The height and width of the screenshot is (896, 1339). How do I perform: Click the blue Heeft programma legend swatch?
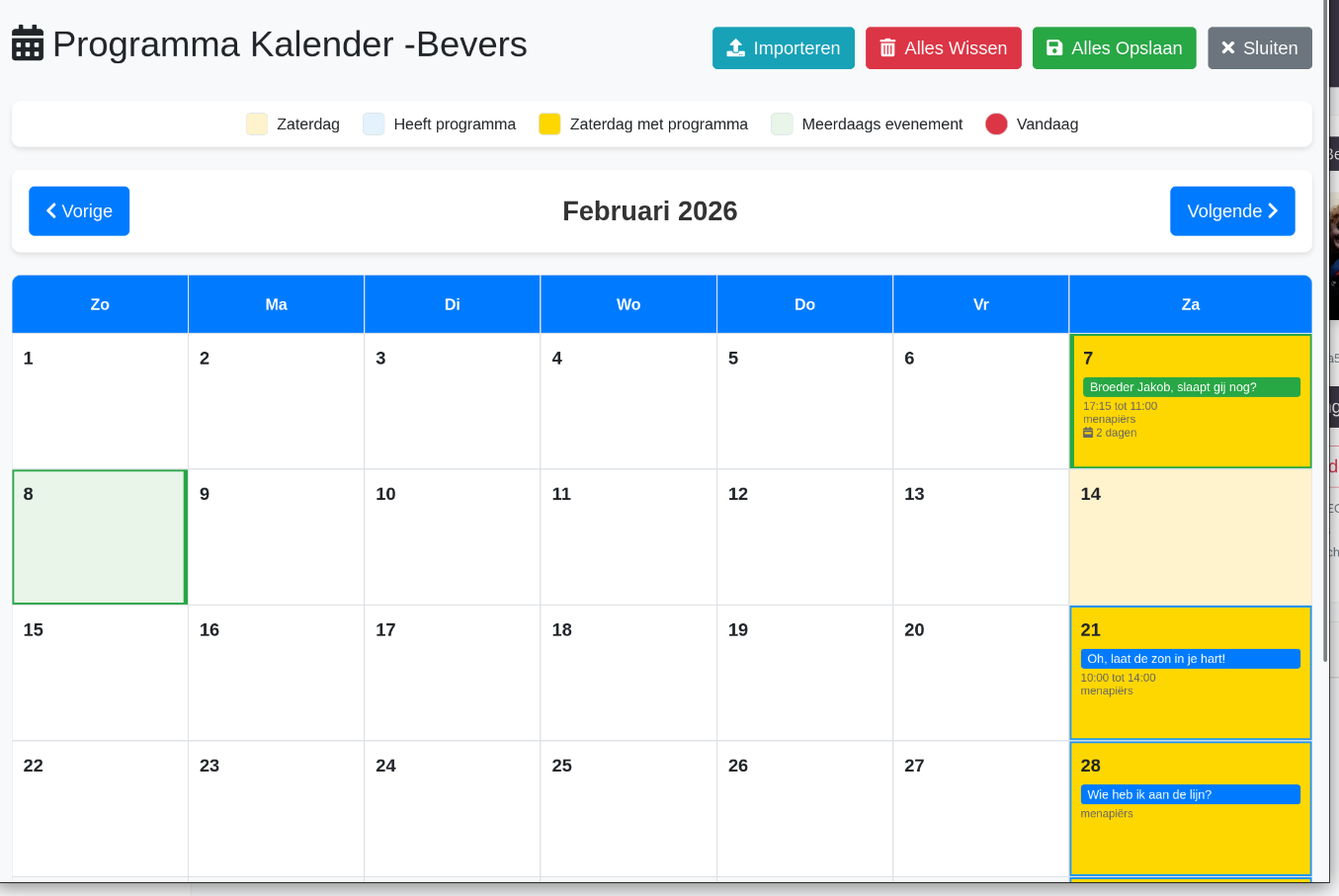(374, 123)
